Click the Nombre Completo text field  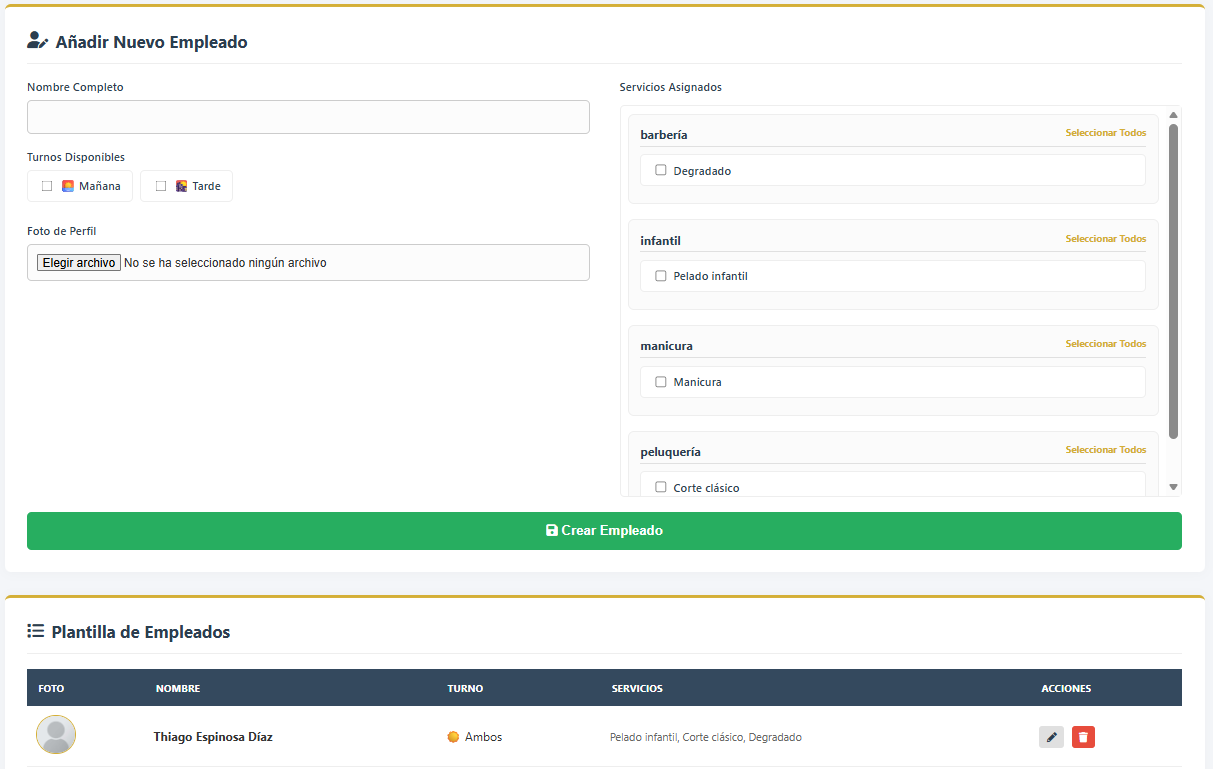(308, 117)
